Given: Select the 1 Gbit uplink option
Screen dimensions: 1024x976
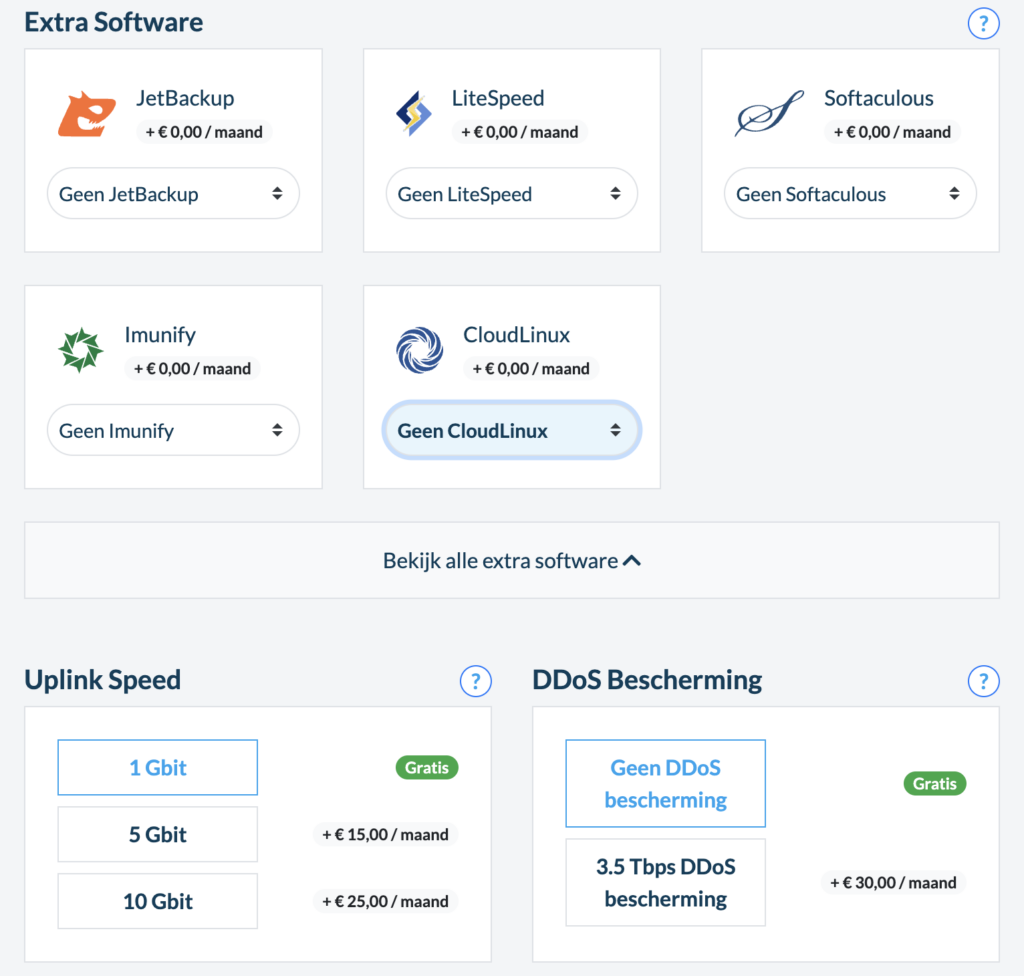Looking at the screenshot, I should pyautogui.click(x=158, y=768).
